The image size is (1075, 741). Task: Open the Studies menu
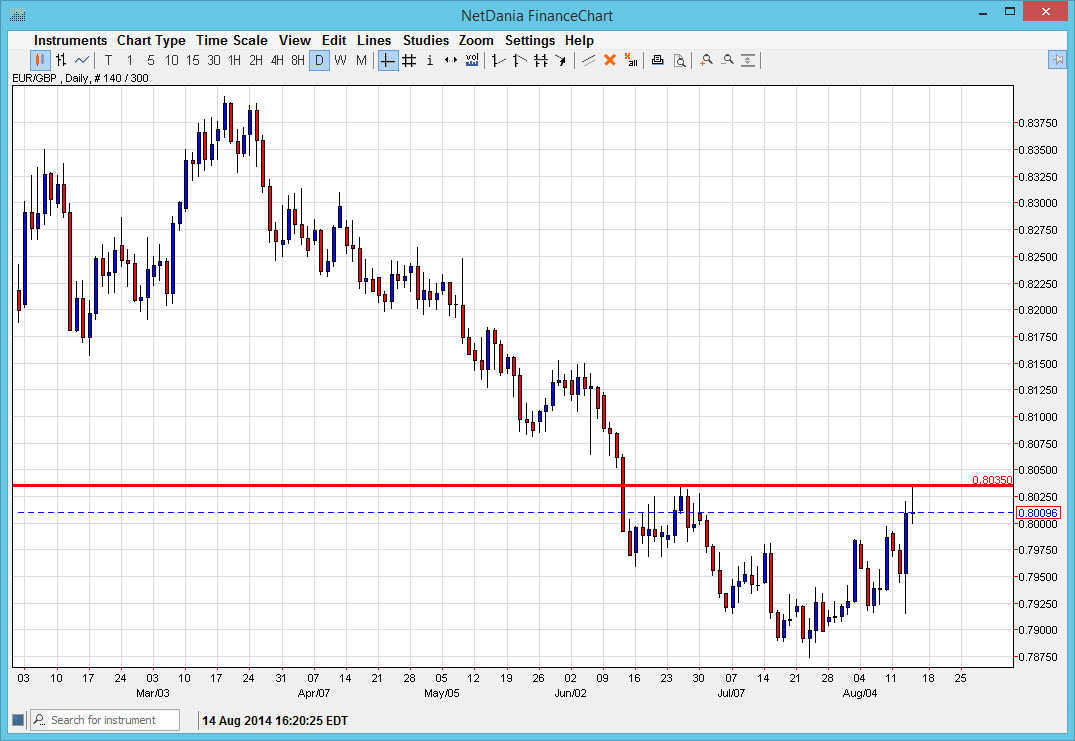[426, 40]
